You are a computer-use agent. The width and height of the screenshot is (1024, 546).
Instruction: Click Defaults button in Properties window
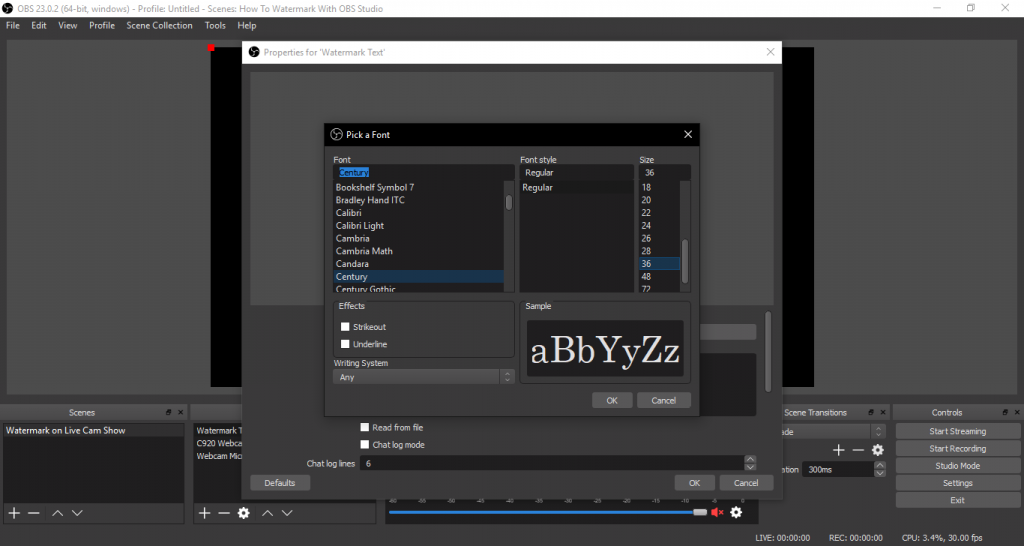[x=280, y=483]
